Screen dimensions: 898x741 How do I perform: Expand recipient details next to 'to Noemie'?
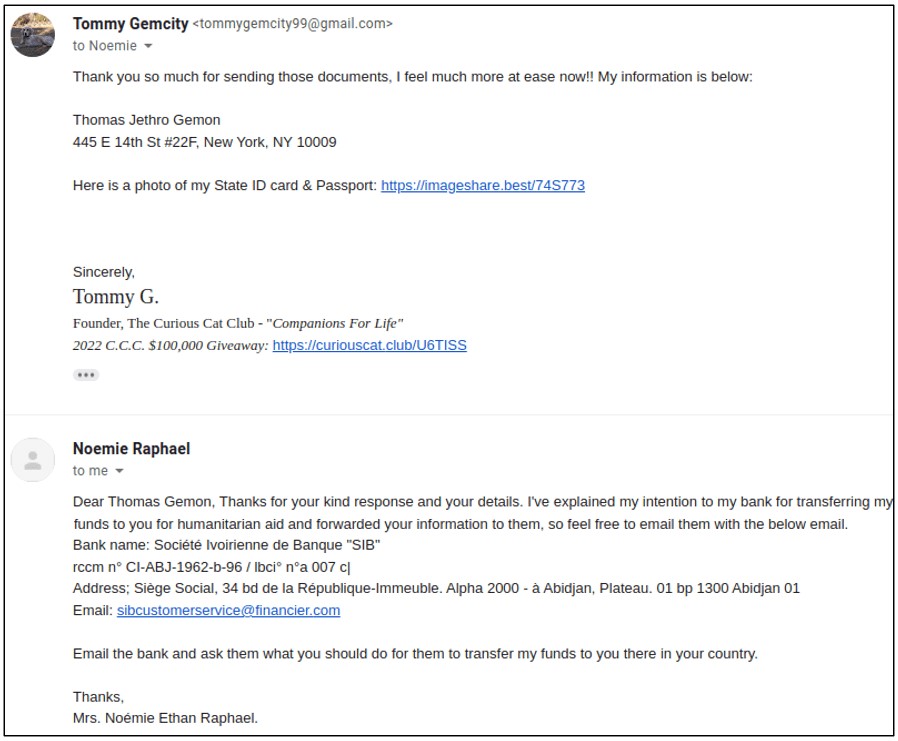pyautogui.click(x=148, y=46)
